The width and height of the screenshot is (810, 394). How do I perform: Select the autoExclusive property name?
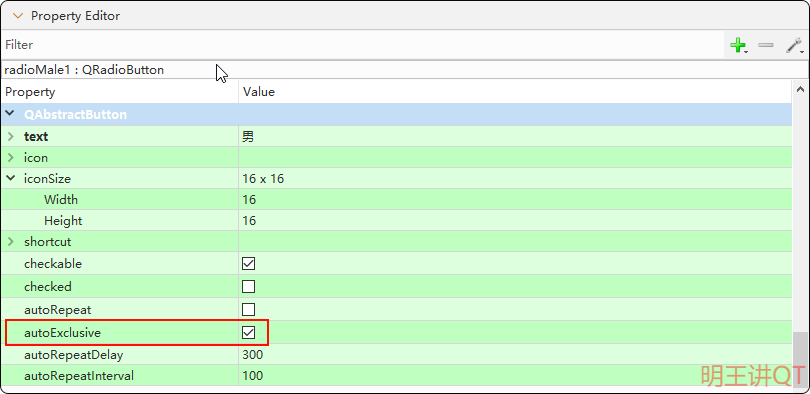63,333
